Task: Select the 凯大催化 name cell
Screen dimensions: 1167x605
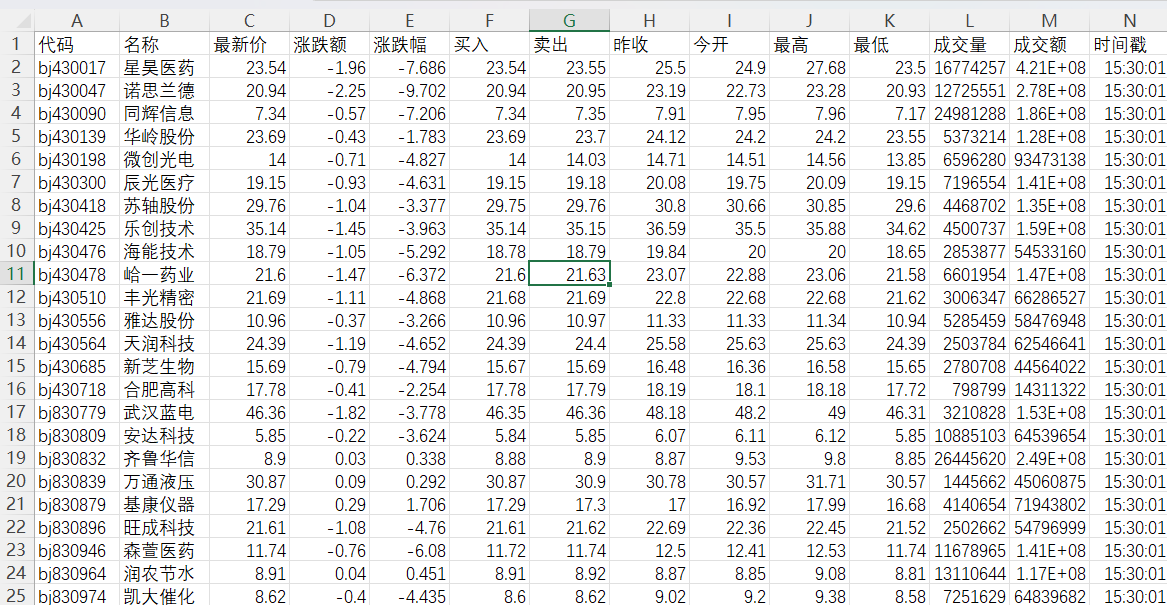Action: [x=164, y=595]
